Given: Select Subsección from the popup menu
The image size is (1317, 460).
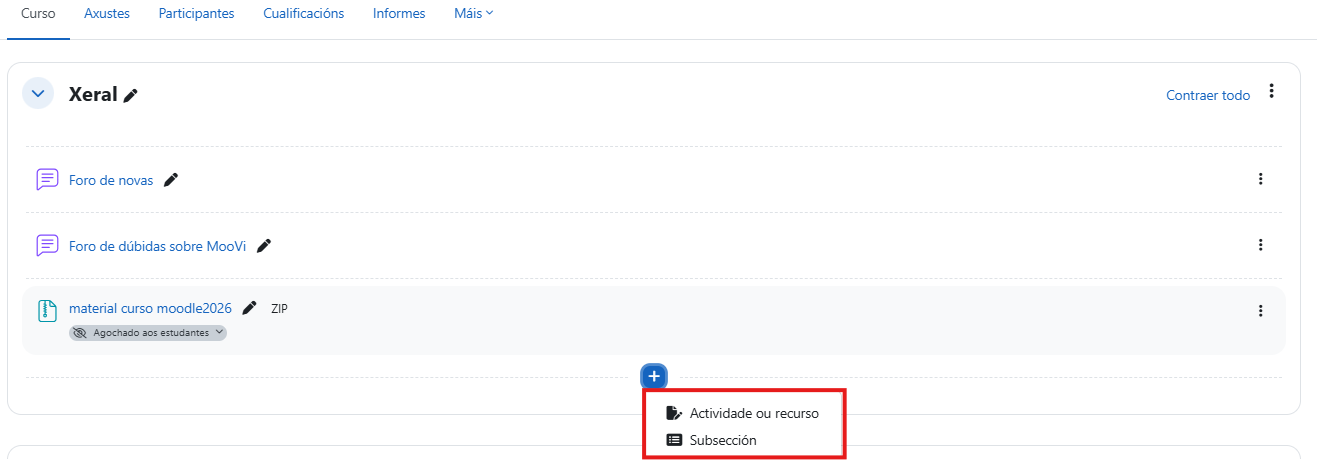Looking at the screenshot, I should 722,440.
